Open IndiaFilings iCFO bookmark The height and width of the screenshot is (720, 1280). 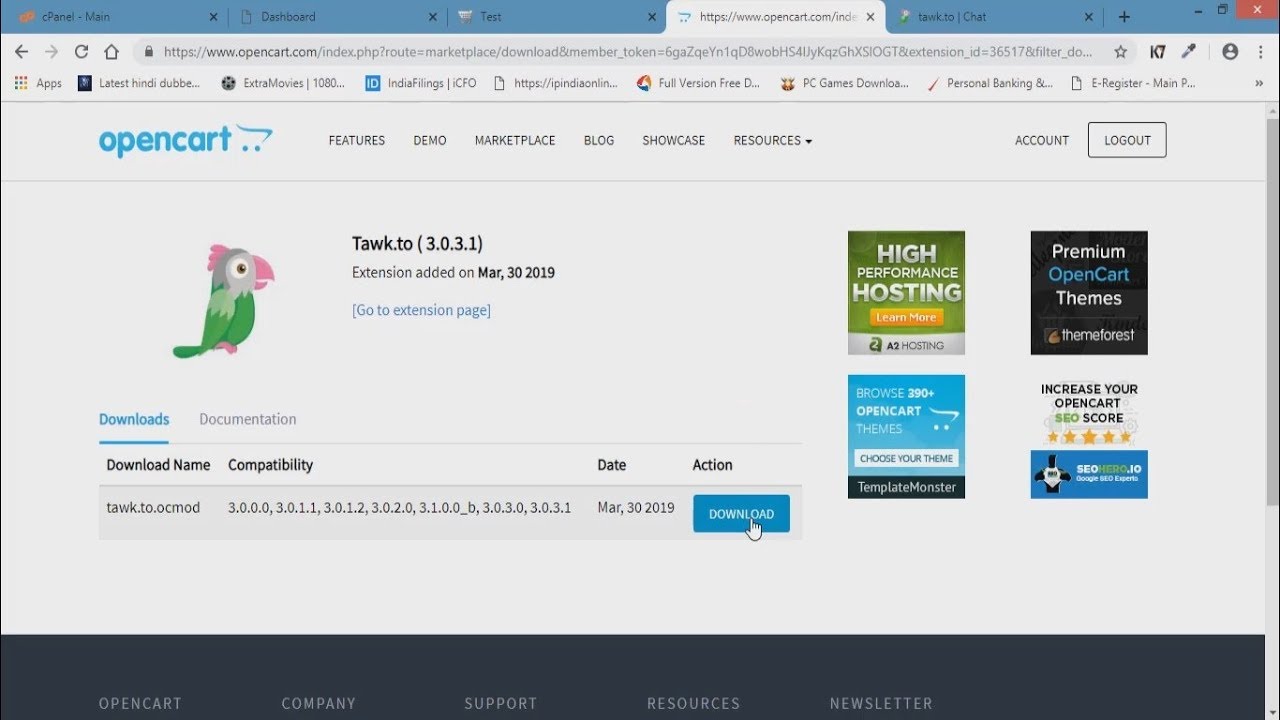point(421,83)
